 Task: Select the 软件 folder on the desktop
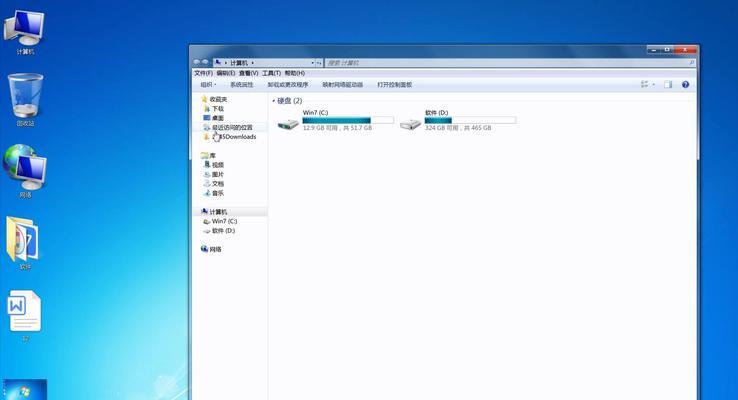click(24, 243)
